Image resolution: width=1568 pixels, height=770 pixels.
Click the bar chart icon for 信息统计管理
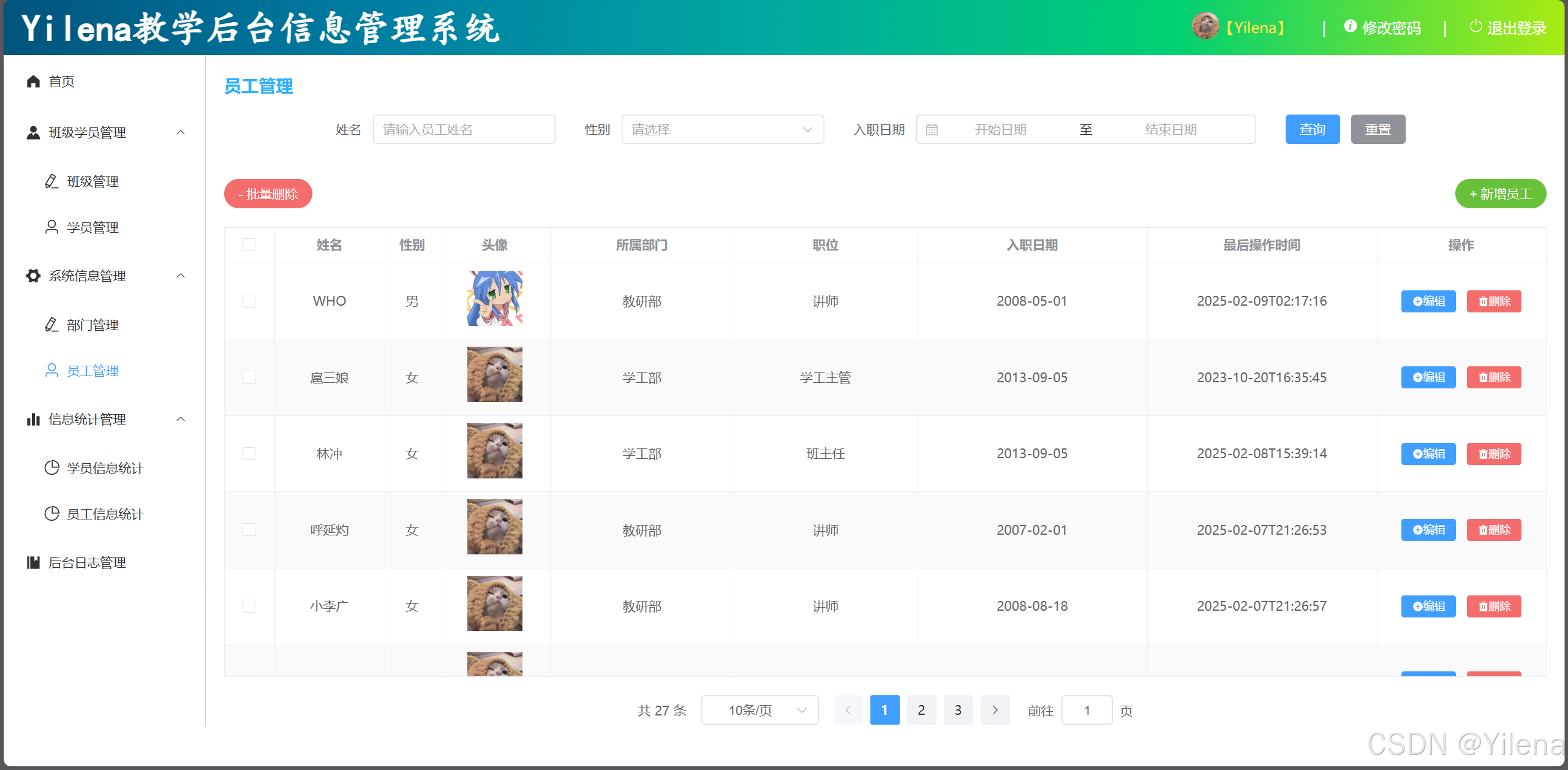(x=33, y=419)
